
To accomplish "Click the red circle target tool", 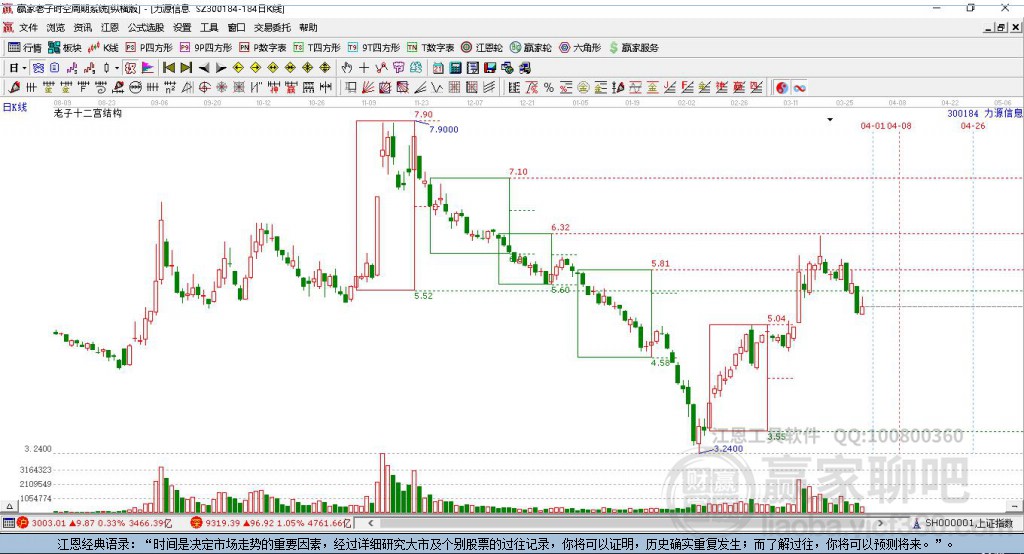I will [204, 88].
